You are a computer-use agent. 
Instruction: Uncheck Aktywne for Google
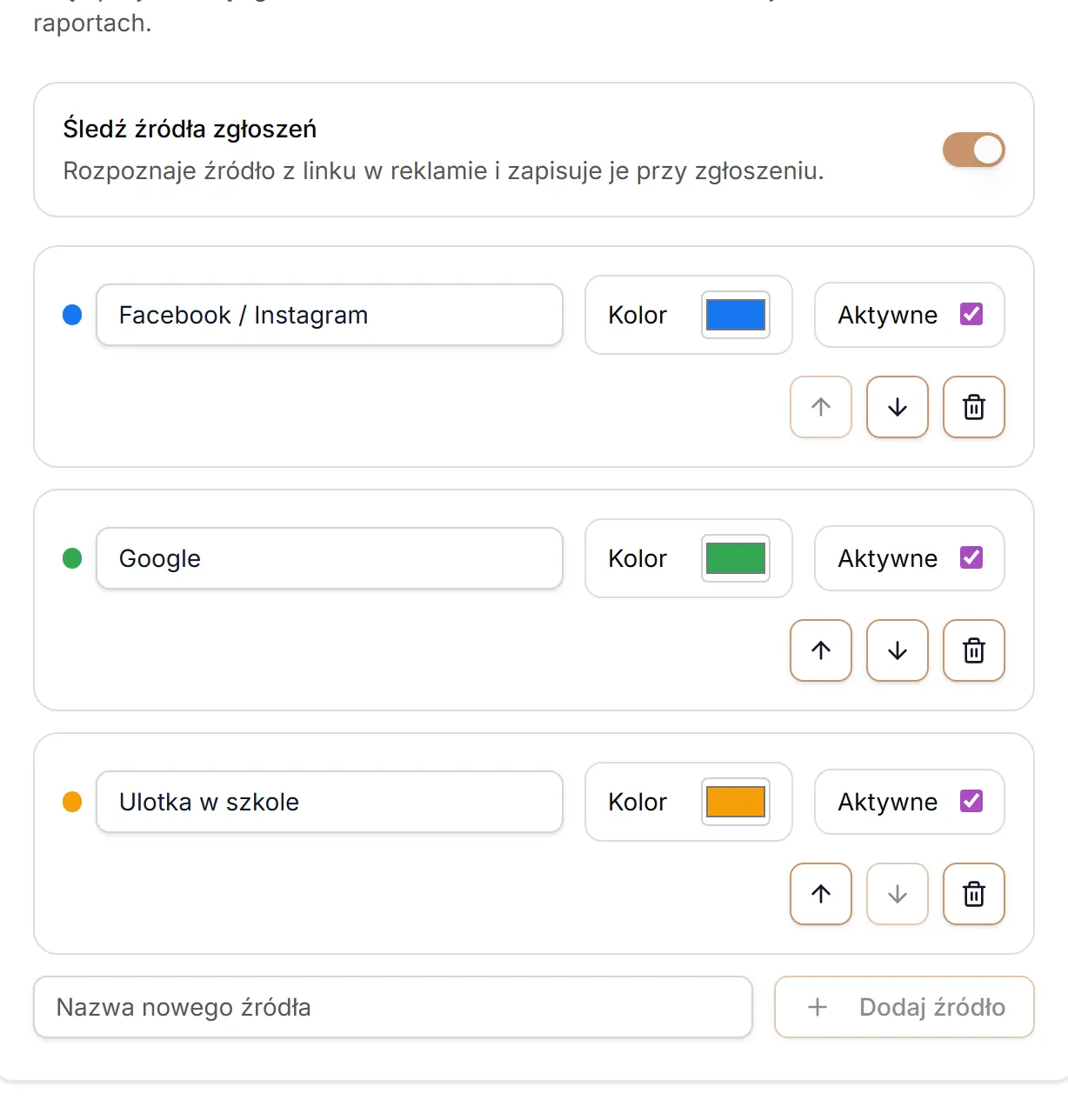click(x=971, y=557)
